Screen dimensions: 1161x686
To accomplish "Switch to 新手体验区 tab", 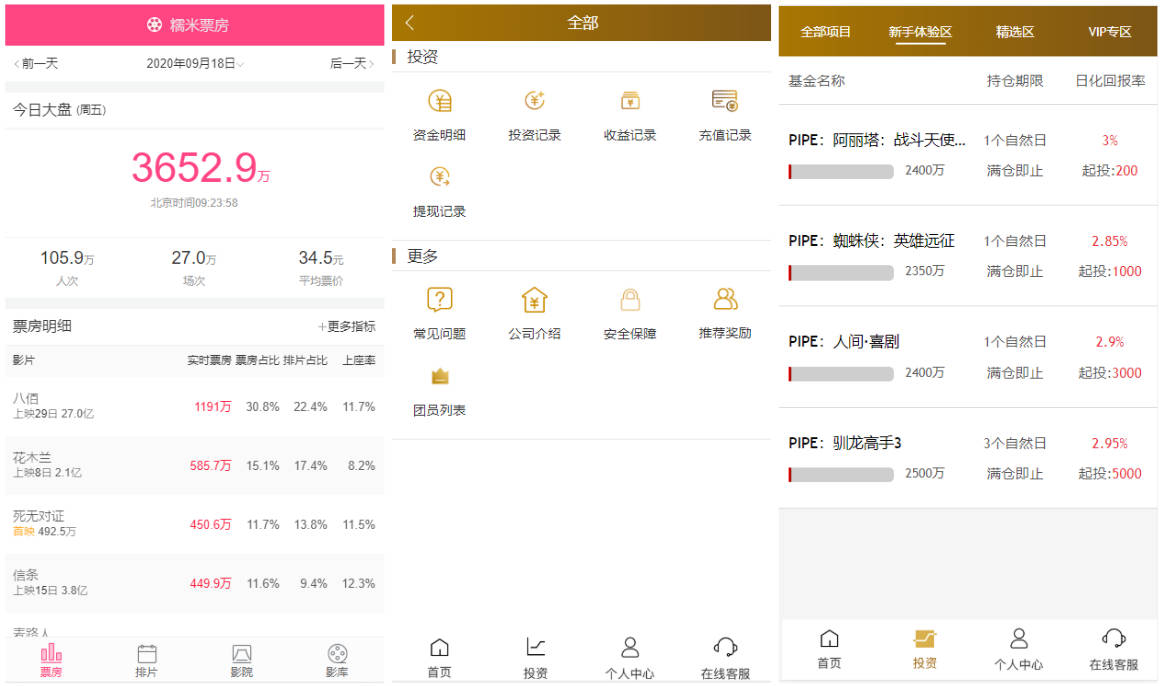I will pyautogui.click(x=920, y=32).
